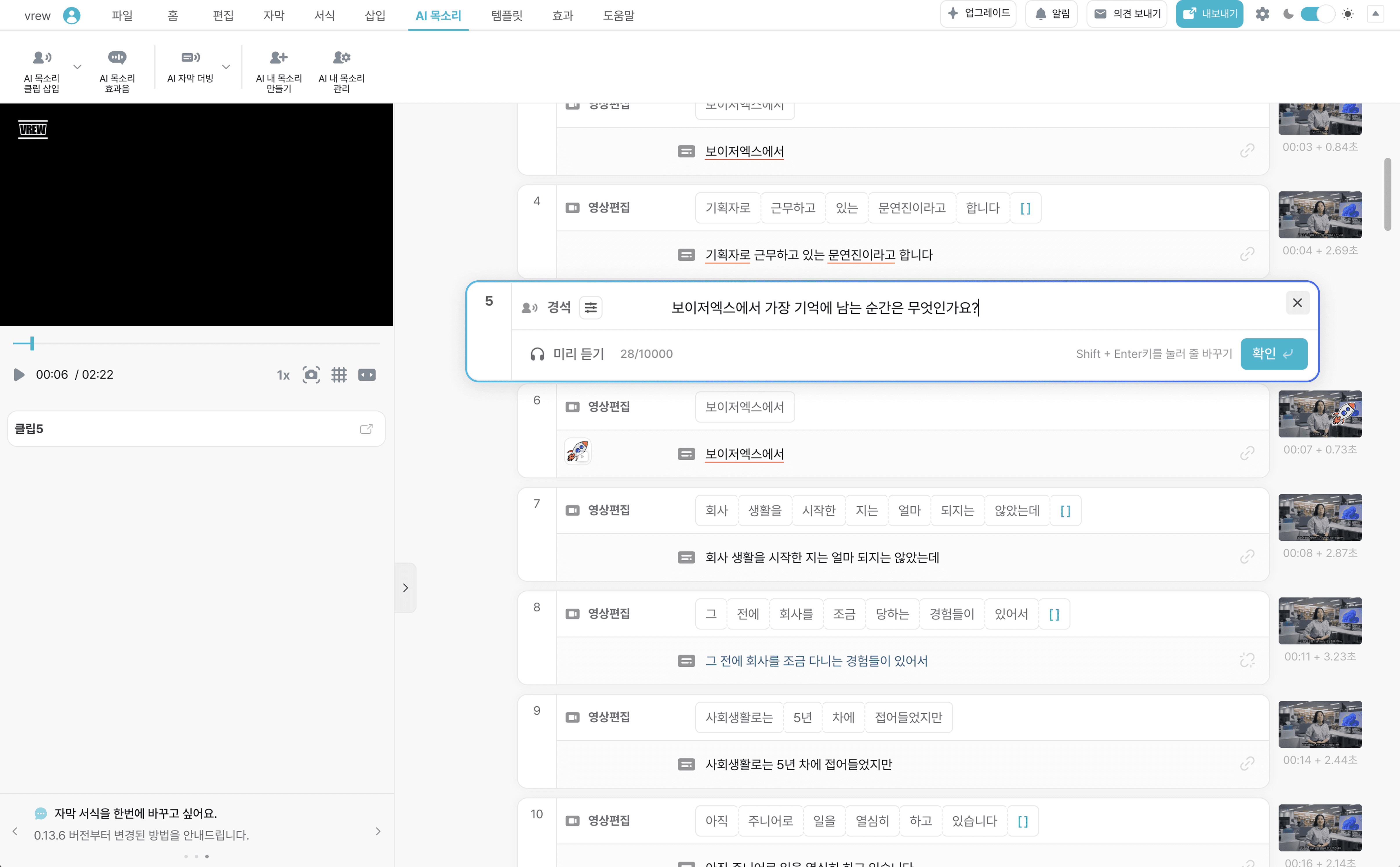Toggle subtitle link icon on clip 4
This screenshot has width=1400, height=867.
tap(1247, 254)
